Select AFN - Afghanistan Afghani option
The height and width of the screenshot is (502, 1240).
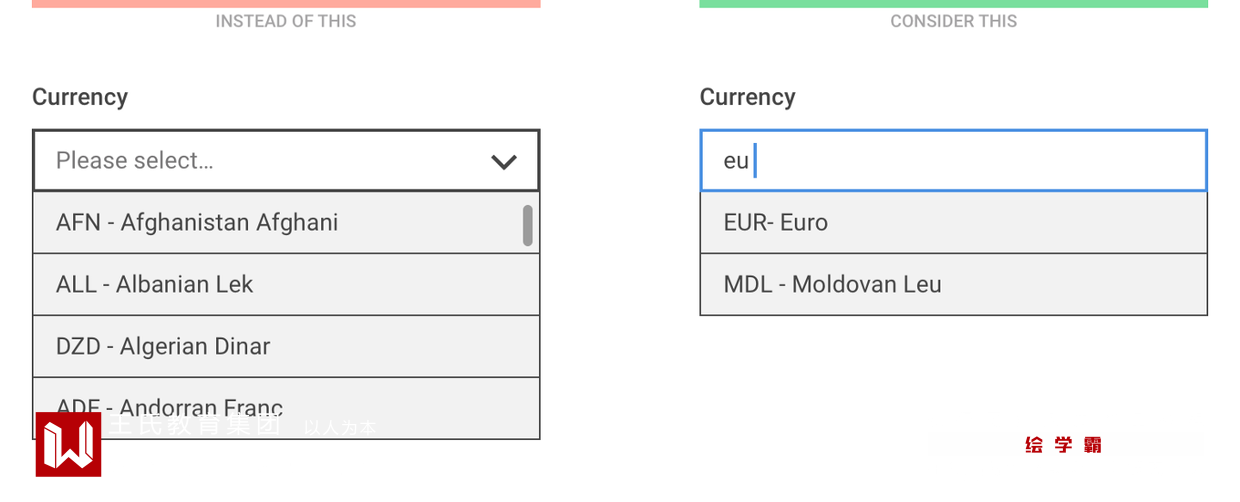[x=197, y=222]
